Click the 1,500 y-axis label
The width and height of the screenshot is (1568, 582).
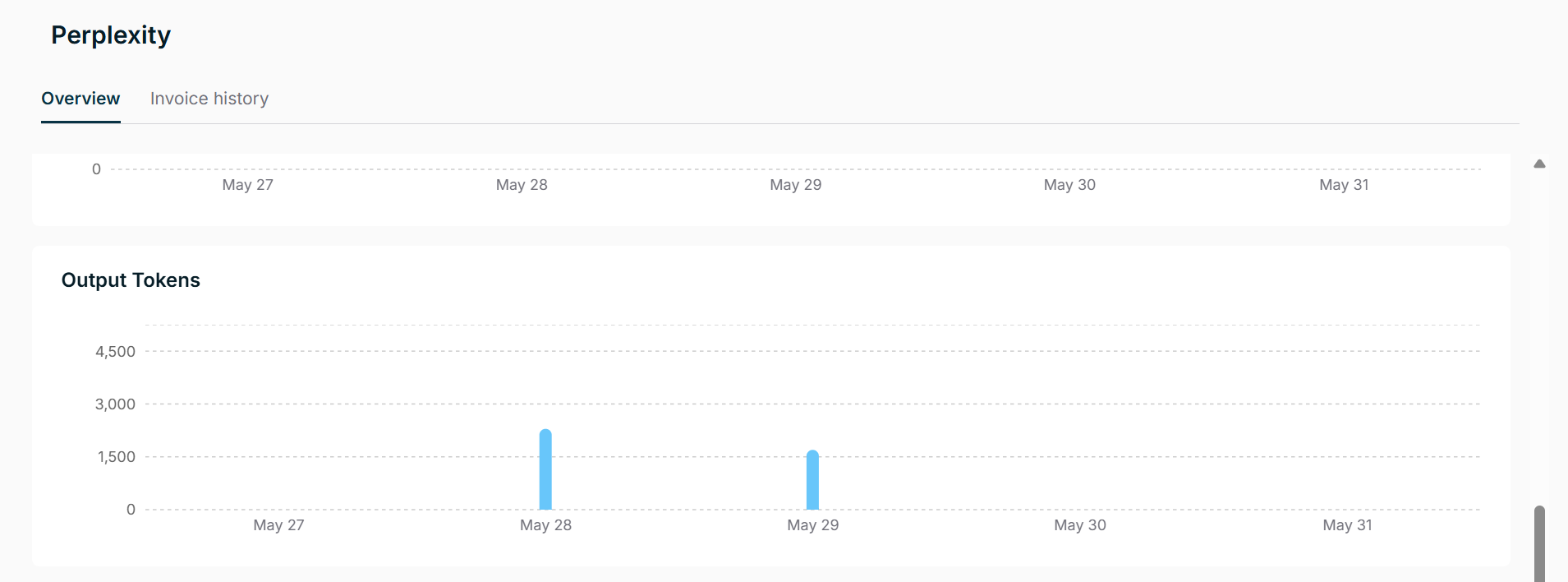pyautogui.click(x=117, y=457)
